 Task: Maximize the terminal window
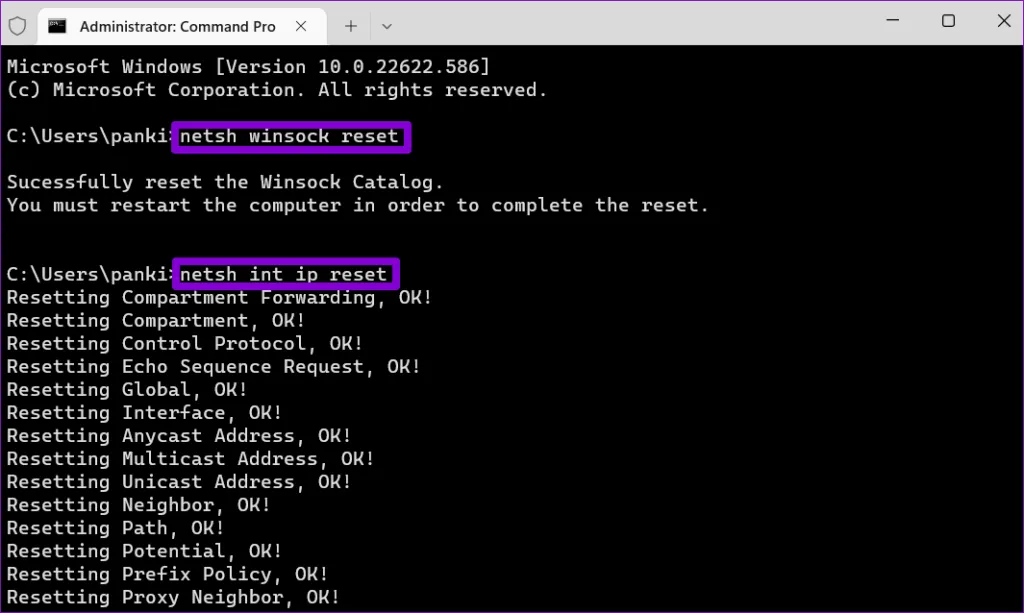948,21
